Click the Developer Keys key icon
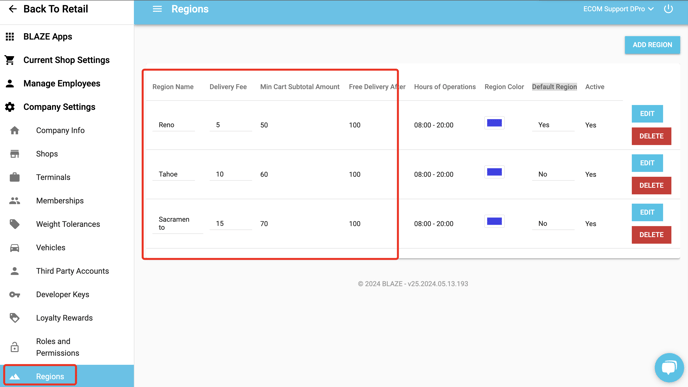This screenshot has width=688, height=387. [x=14, y=295]
